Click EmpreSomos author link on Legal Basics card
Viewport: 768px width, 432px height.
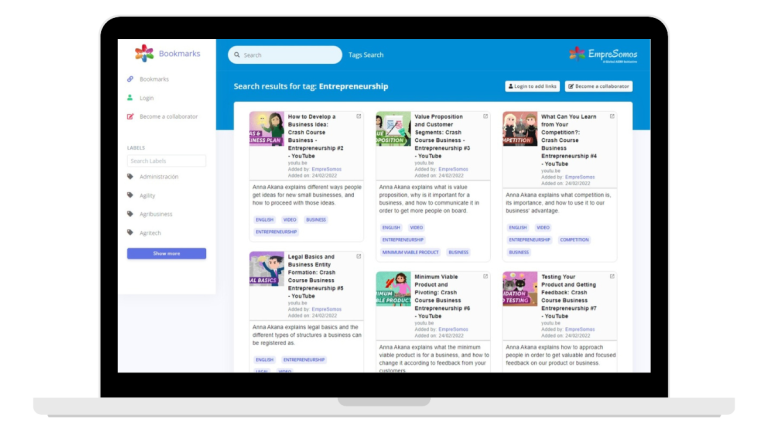click(326, 309)
